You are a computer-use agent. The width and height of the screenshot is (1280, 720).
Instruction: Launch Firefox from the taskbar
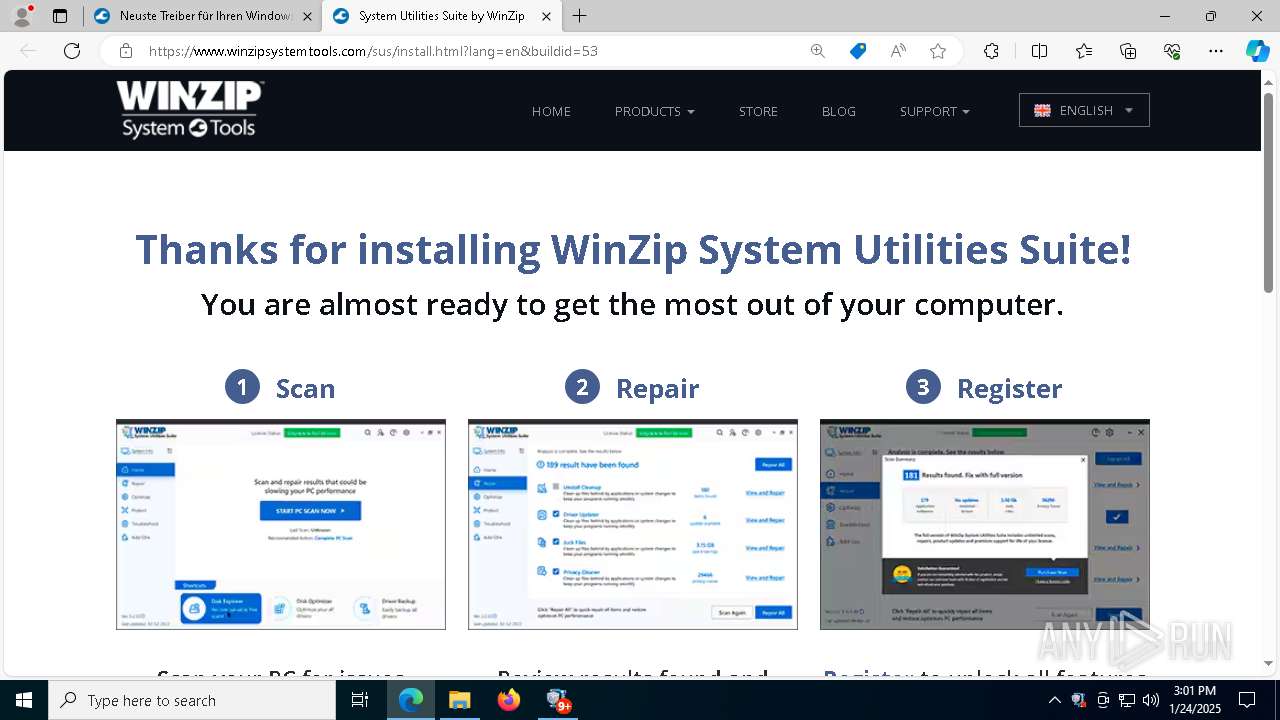coord(508,700)
